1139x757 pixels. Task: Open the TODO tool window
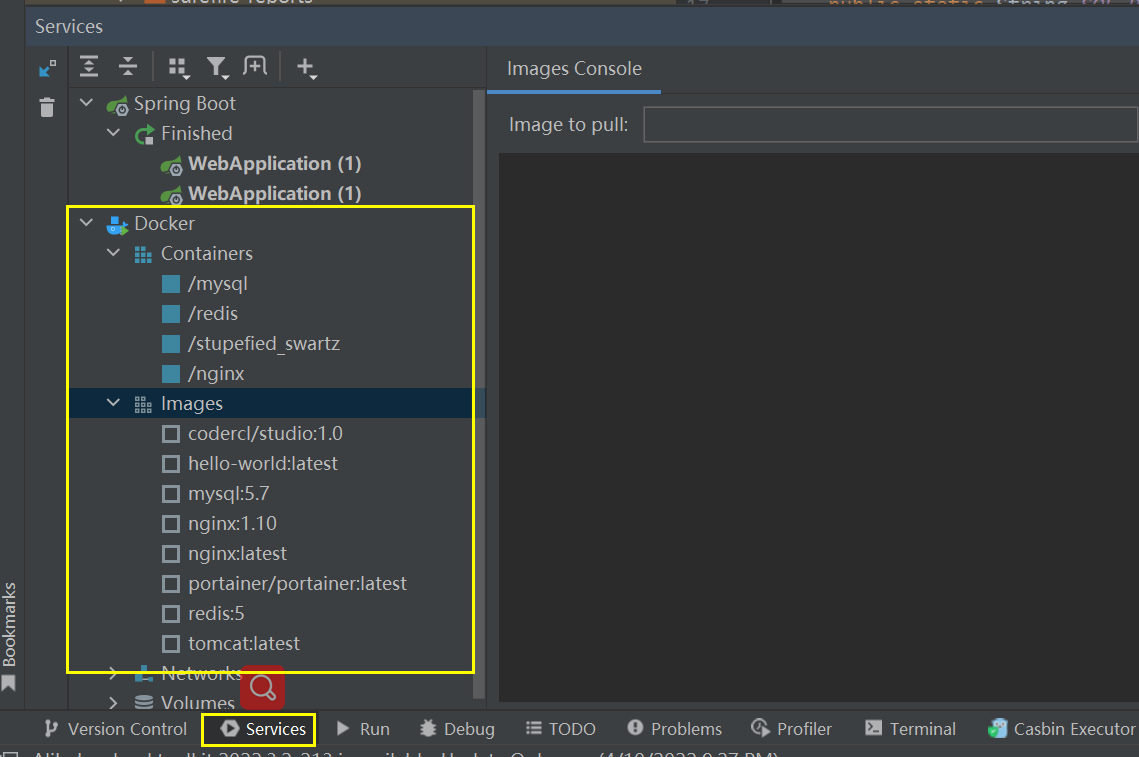560,729
